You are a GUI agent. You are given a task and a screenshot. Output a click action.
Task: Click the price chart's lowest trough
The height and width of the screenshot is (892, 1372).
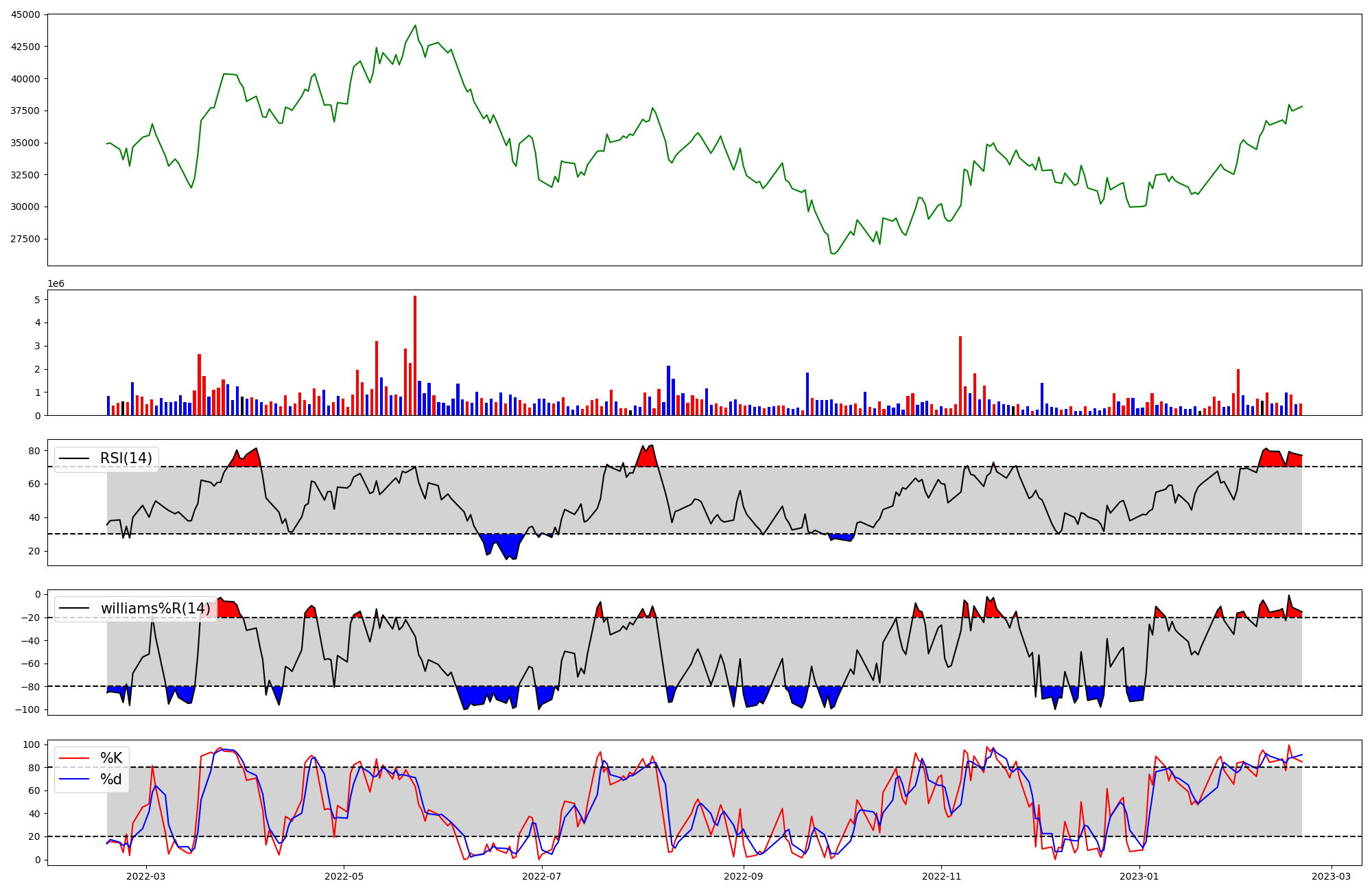pos(833,254)
